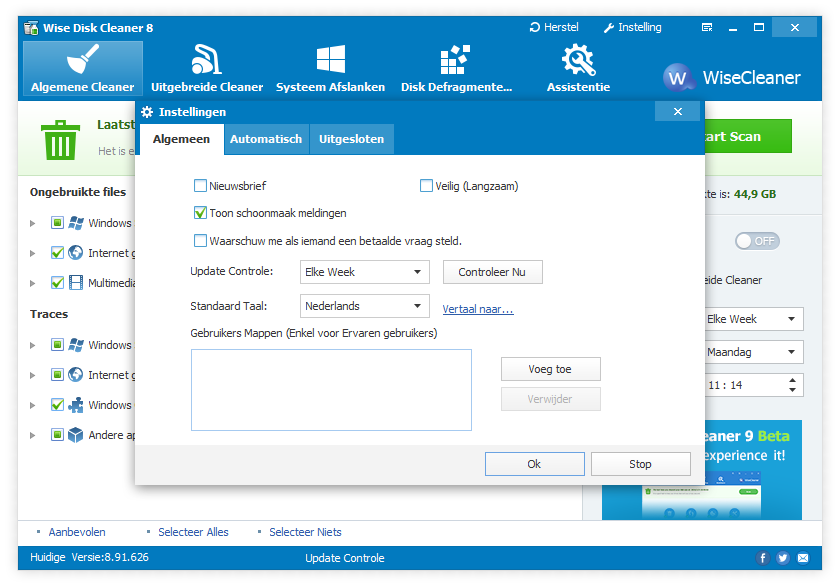Click the Internet globe icon under Traces

76,375
